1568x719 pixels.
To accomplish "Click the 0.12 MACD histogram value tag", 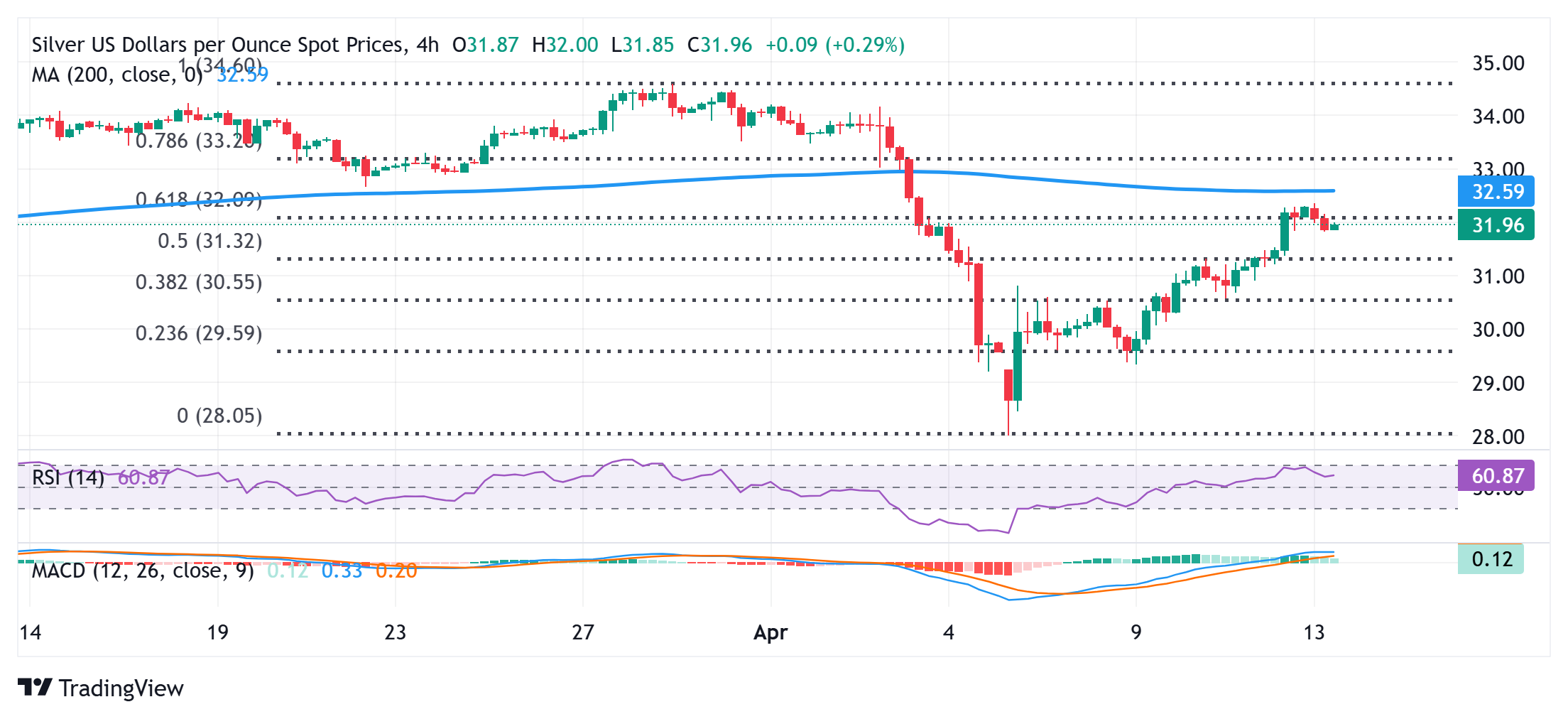I will coord(1491,559).
